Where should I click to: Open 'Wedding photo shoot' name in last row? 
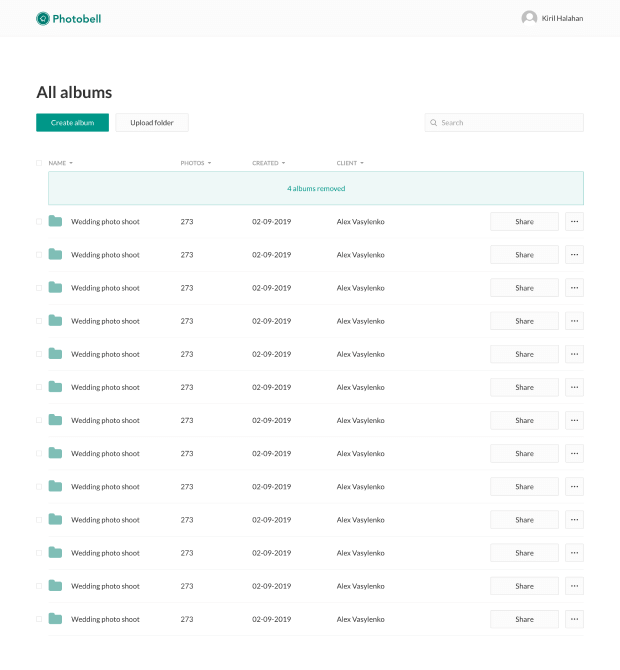pyautogui.click(x=105, y=619)
